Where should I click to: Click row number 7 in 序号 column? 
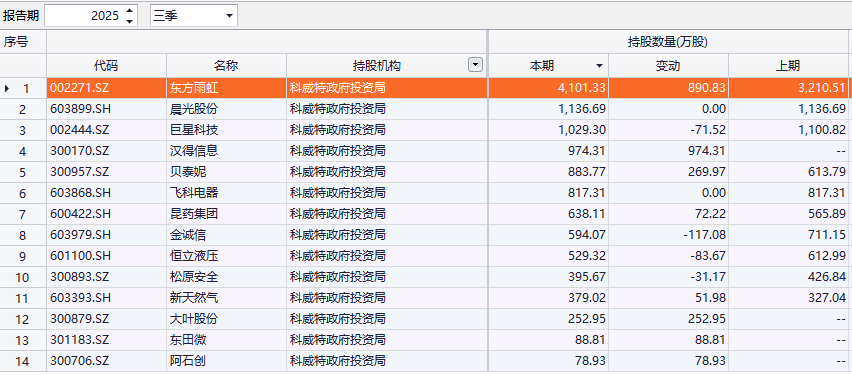[22, 214]
